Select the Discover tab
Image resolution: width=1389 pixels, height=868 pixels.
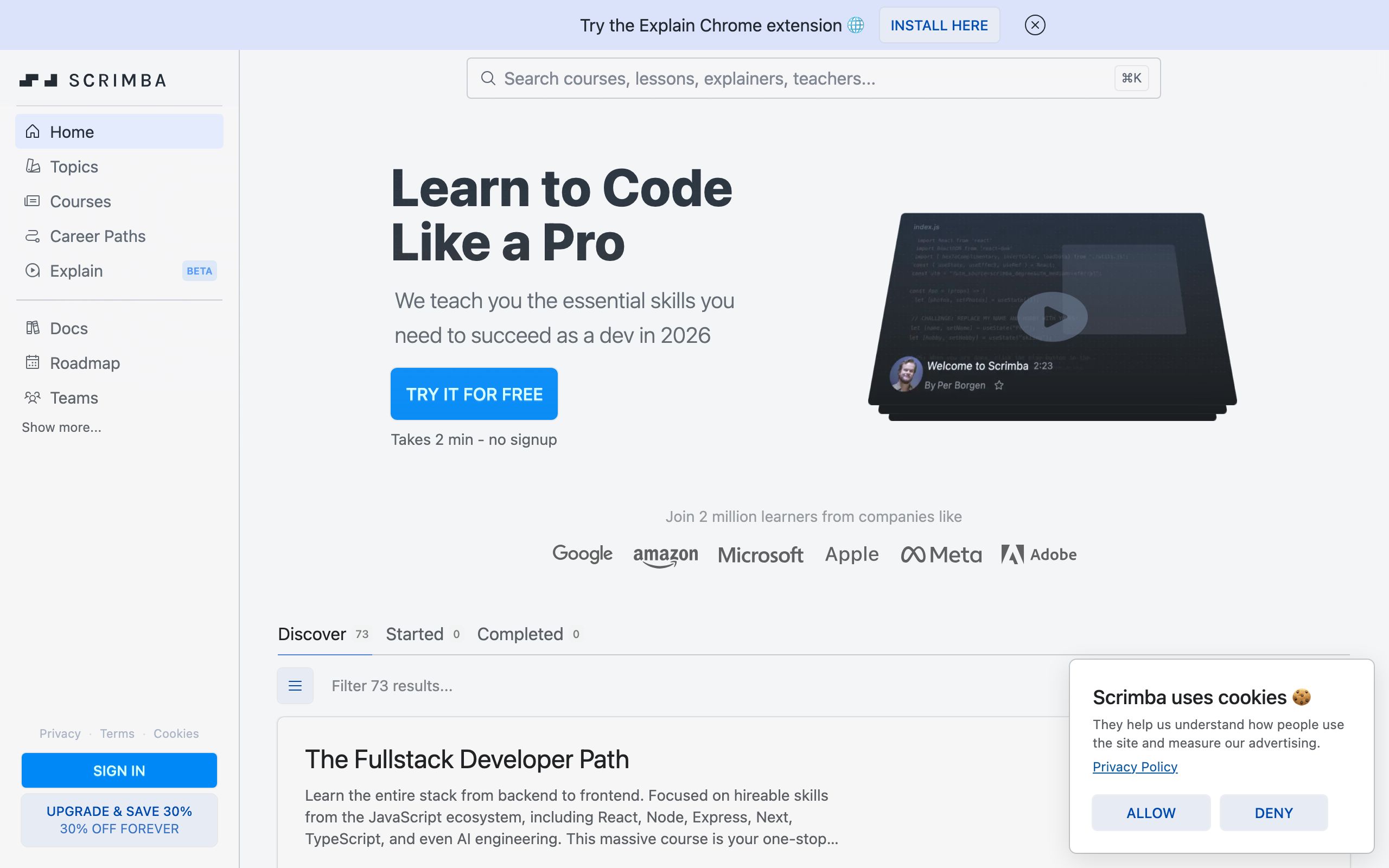324,634
